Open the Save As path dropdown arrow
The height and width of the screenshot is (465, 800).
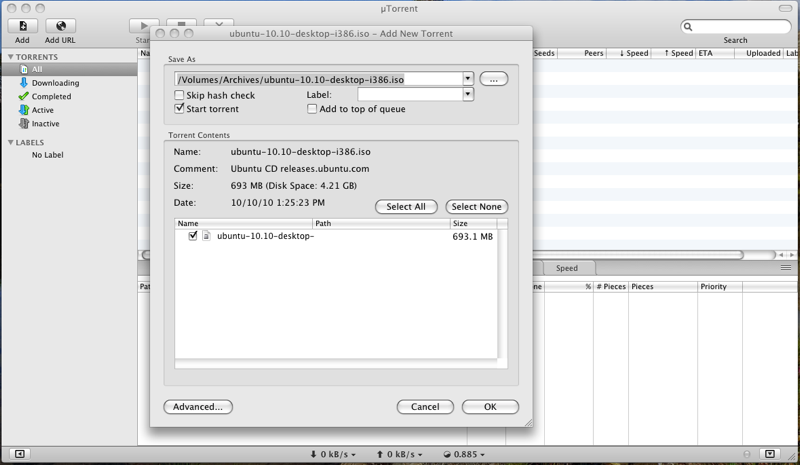pyautogui.click(x=468, y=79)
